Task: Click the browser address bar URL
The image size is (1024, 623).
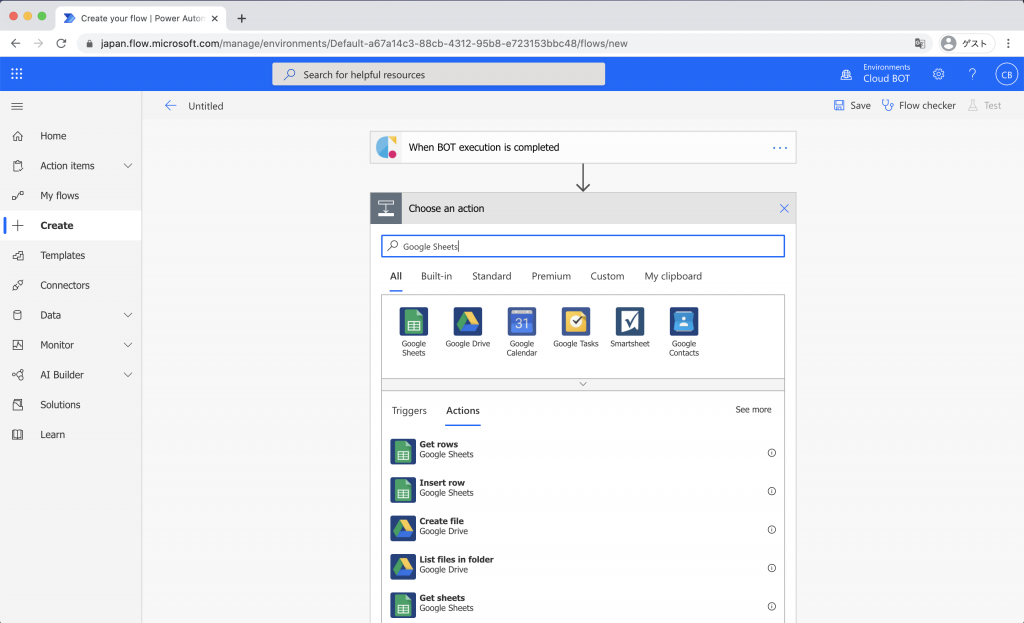Action: (364, 43)
